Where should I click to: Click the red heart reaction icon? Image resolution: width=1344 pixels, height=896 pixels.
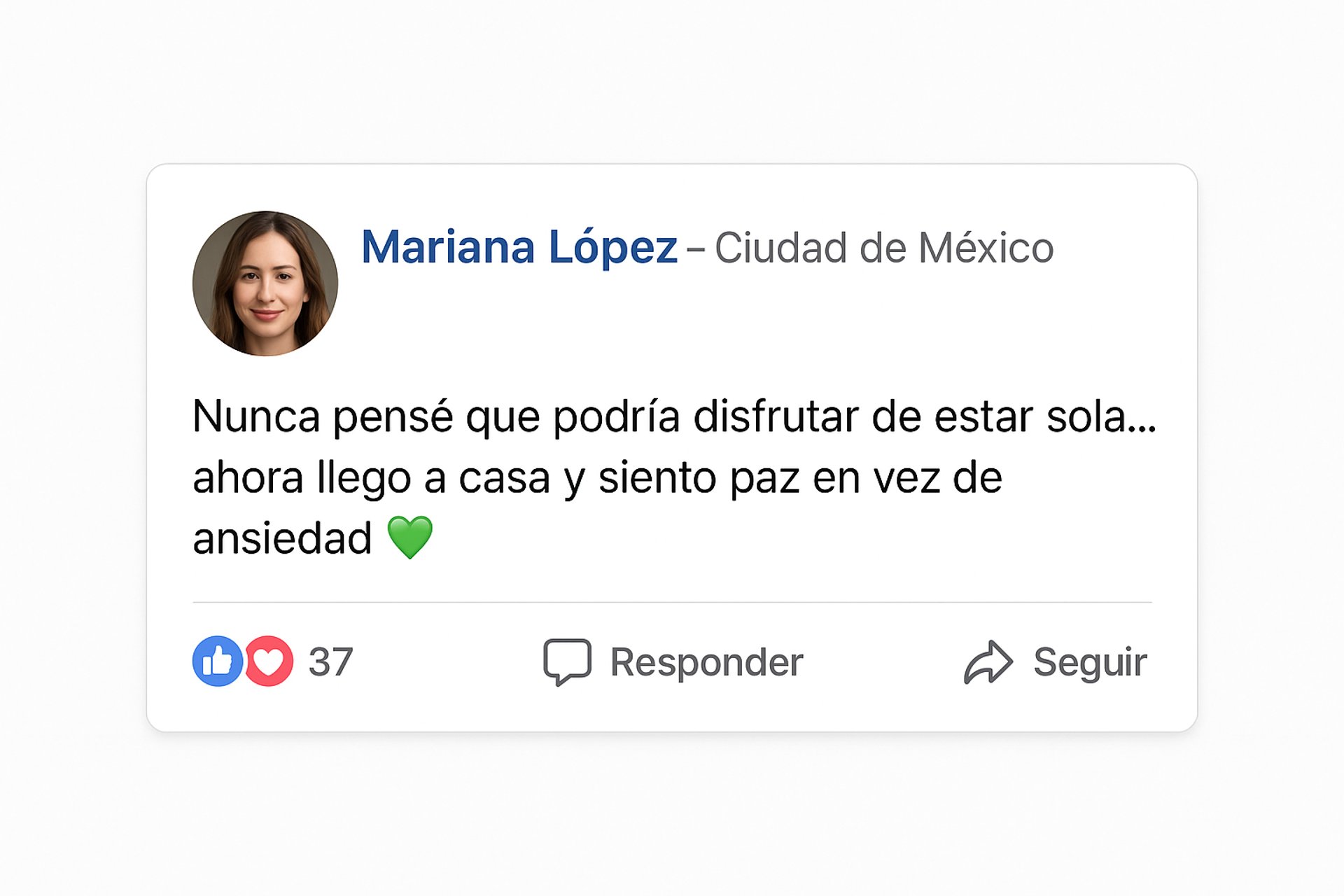coord(269,661)
